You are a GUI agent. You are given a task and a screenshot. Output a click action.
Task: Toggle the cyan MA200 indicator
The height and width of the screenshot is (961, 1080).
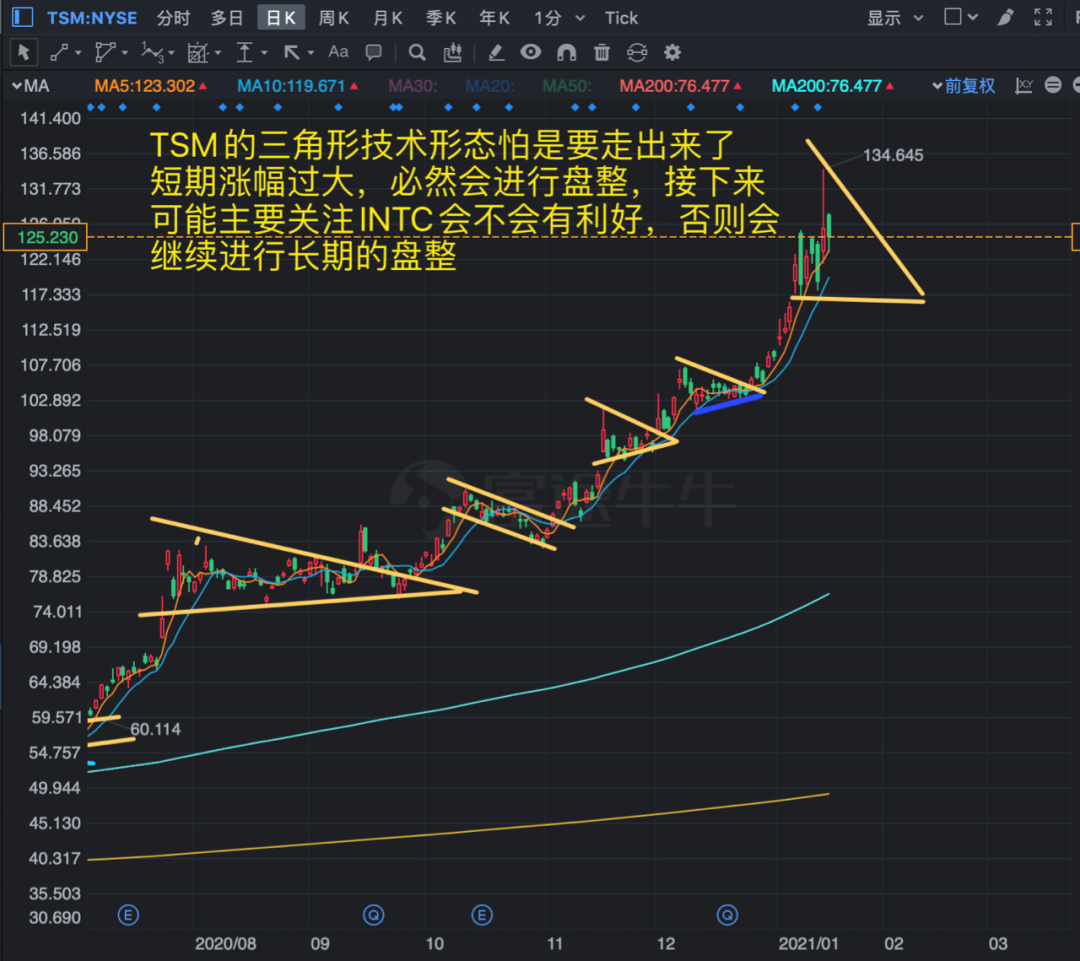click(x=832, y=86)
